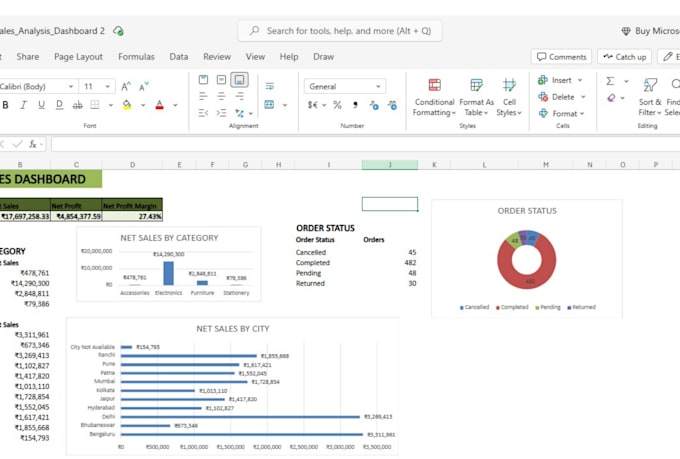Click the cloud saved status icon
This screenshot has width=680, height=459.
pyautogui.click(x=118, y=31)
